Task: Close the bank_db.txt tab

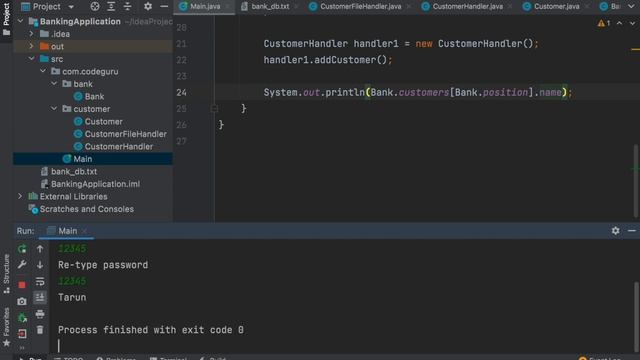Action: tap(296, 7)
